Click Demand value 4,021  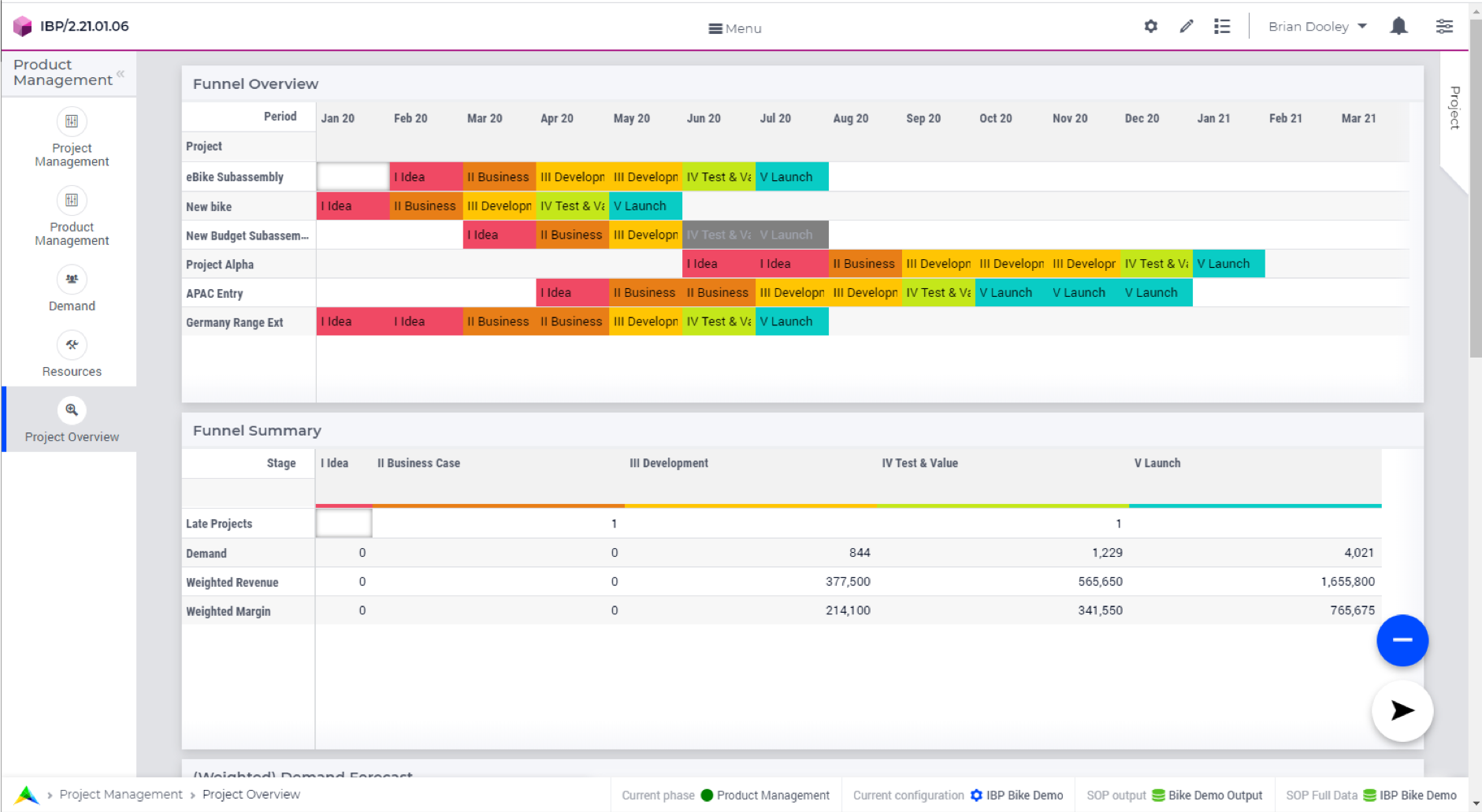[x=1358, y=553]
